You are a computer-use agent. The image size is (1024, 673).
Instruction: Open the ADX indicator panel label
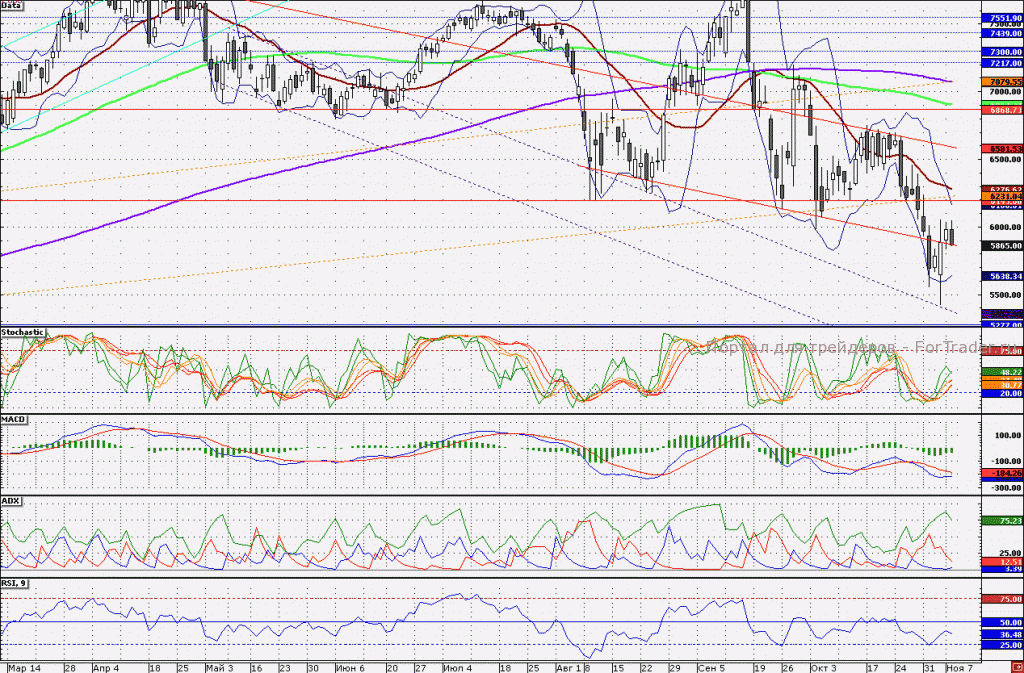[11, 501]
